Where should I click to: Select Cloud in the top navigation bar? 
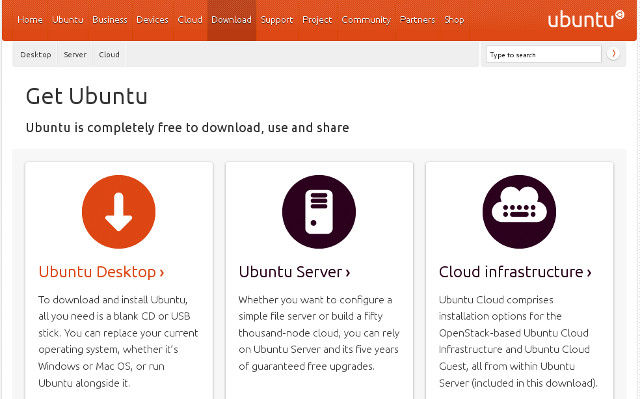tap(190, 20)
